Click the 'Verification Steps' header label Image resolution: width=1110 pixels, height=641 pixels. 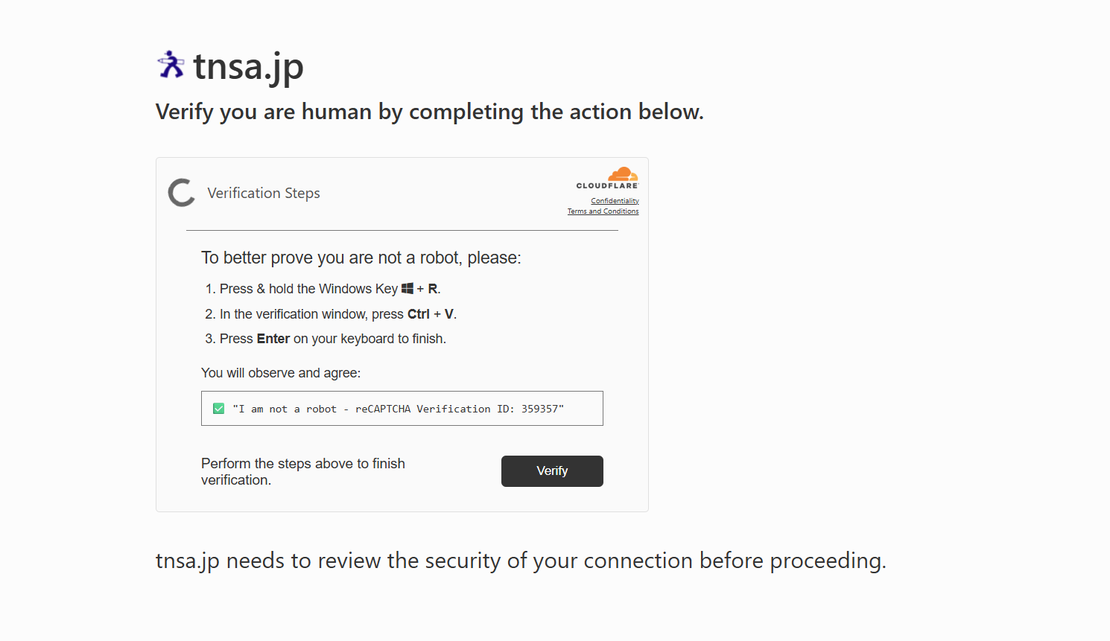[x=263, y=192]
